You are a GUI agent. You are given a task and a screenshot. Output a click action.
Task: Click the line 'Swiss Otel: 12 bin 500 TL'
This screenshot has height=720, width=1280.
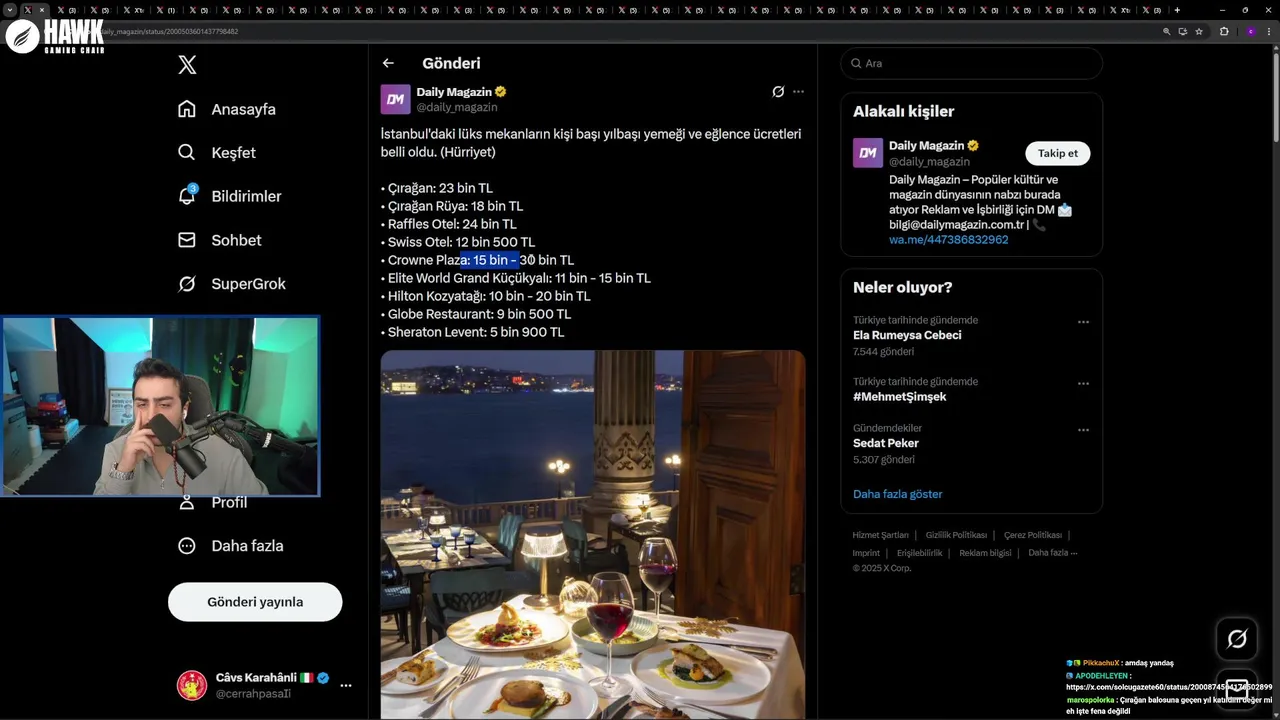pyautogui.click(x=458, y=242)
